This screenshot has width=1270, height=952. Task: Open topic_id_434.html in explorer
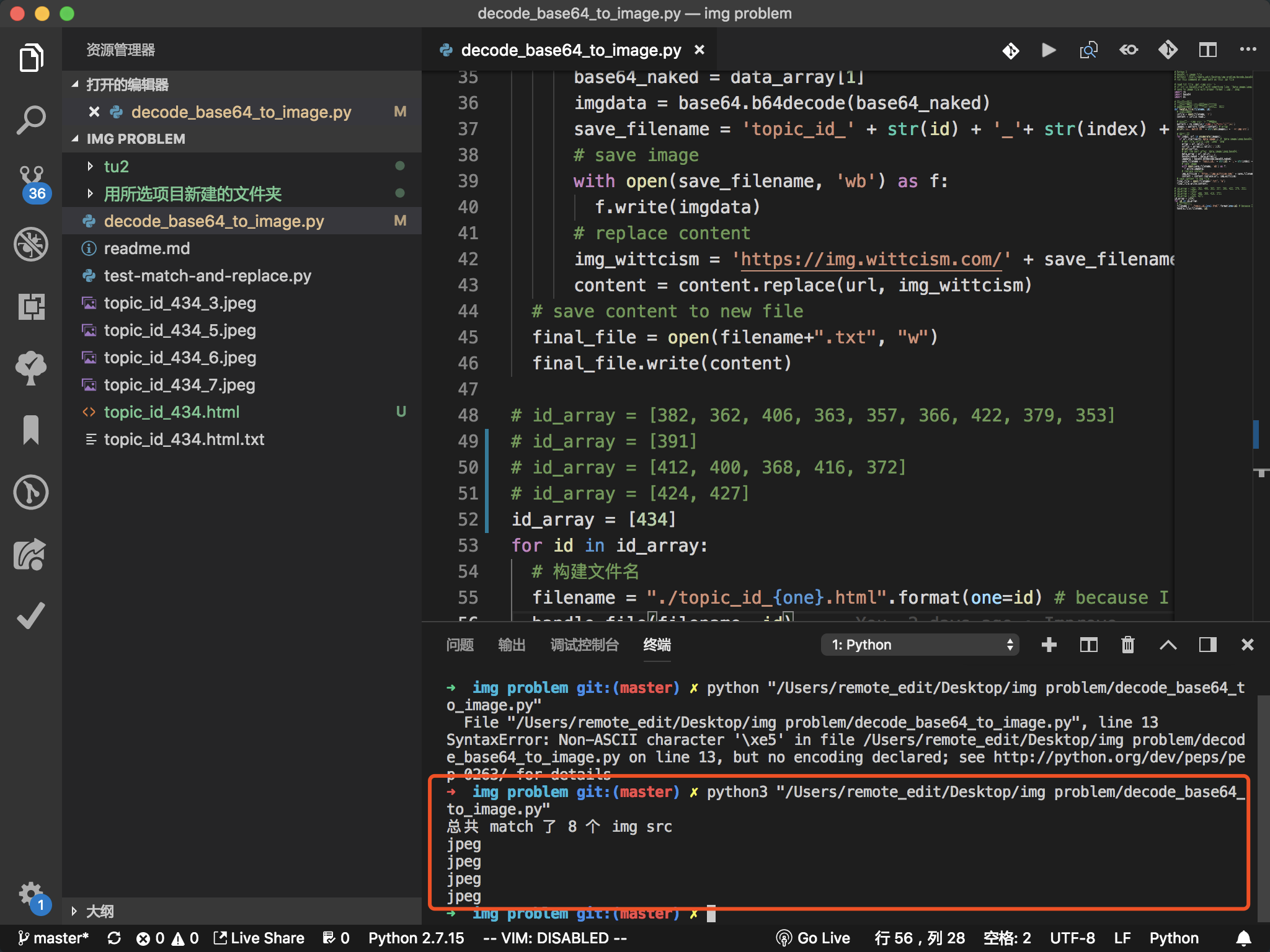[x=172, y=412]
